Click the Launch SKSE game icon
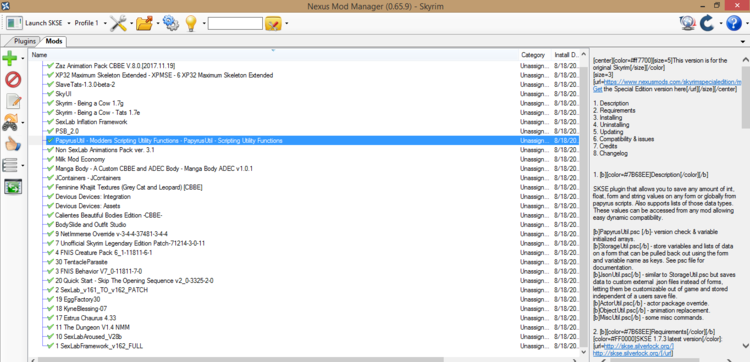Image resolution: width=750 pixels, height=362 pixels. pyautogui.click(x=14, y=23)
